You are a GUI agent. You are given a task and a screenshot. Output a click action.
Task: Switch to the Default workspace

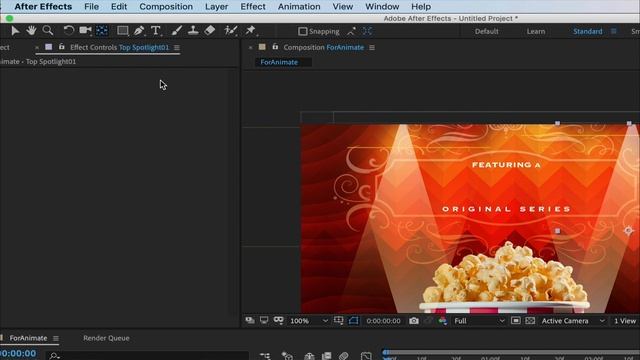click(487, 31)
